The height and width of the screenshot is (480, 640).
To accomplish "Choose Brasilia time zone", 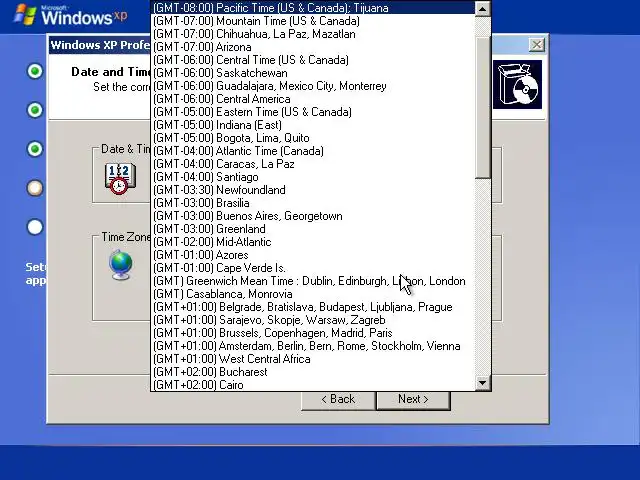I will pyautogui.click(x=313, y=203).
